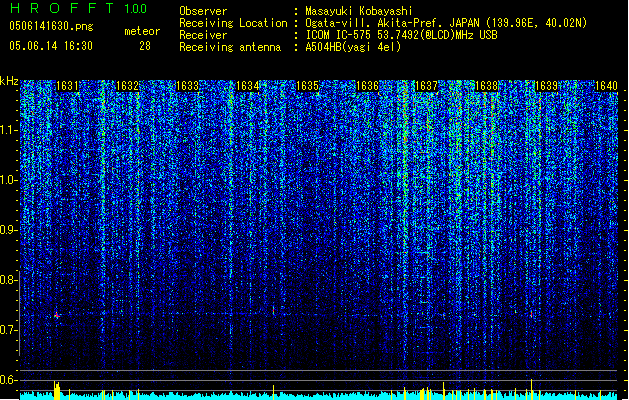Click the 0.9 kHz axis tick label
This screenshot has height=400, width=629.
(x=8, y=230)
